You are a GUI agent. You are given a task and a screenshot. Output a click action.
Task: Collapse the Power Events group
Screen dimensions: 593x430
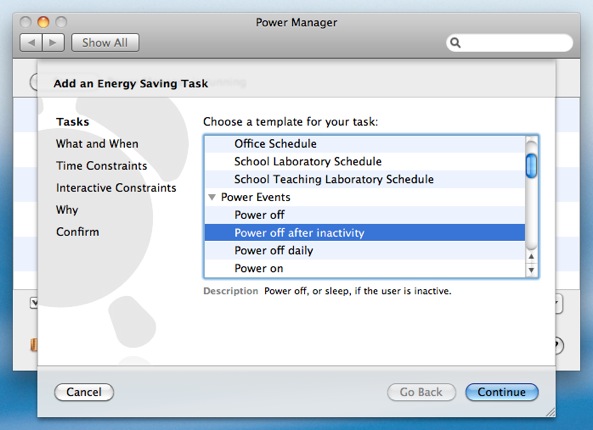(212, 197)
